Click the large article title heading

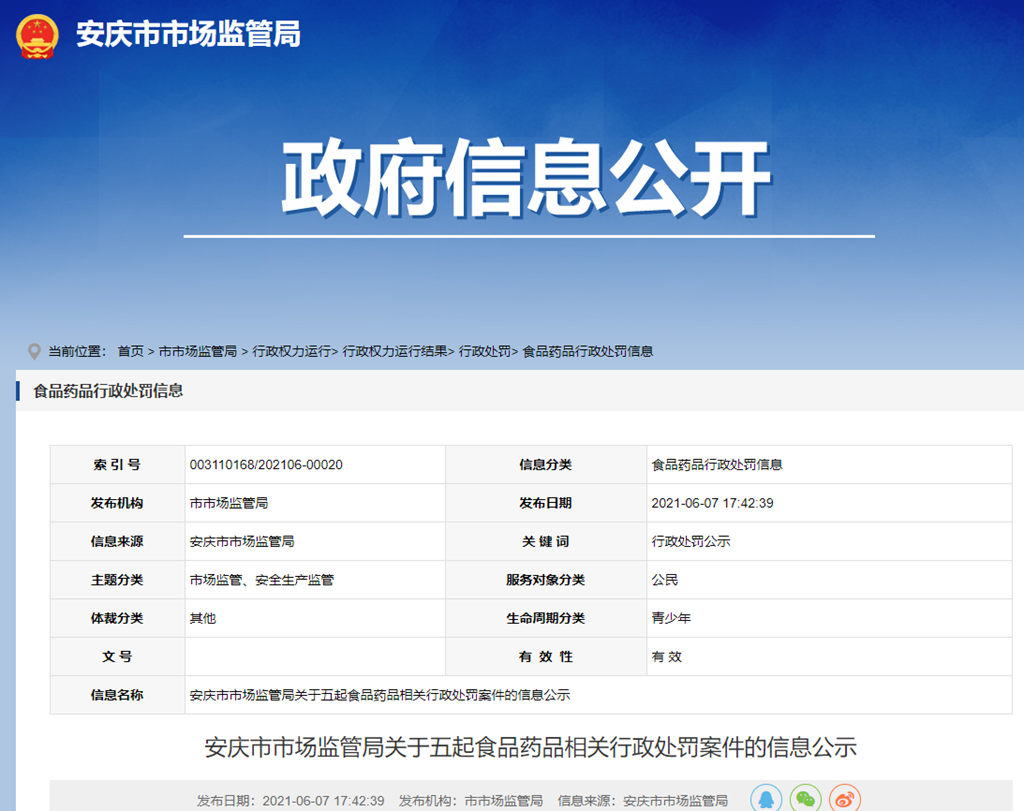[530, 748]
